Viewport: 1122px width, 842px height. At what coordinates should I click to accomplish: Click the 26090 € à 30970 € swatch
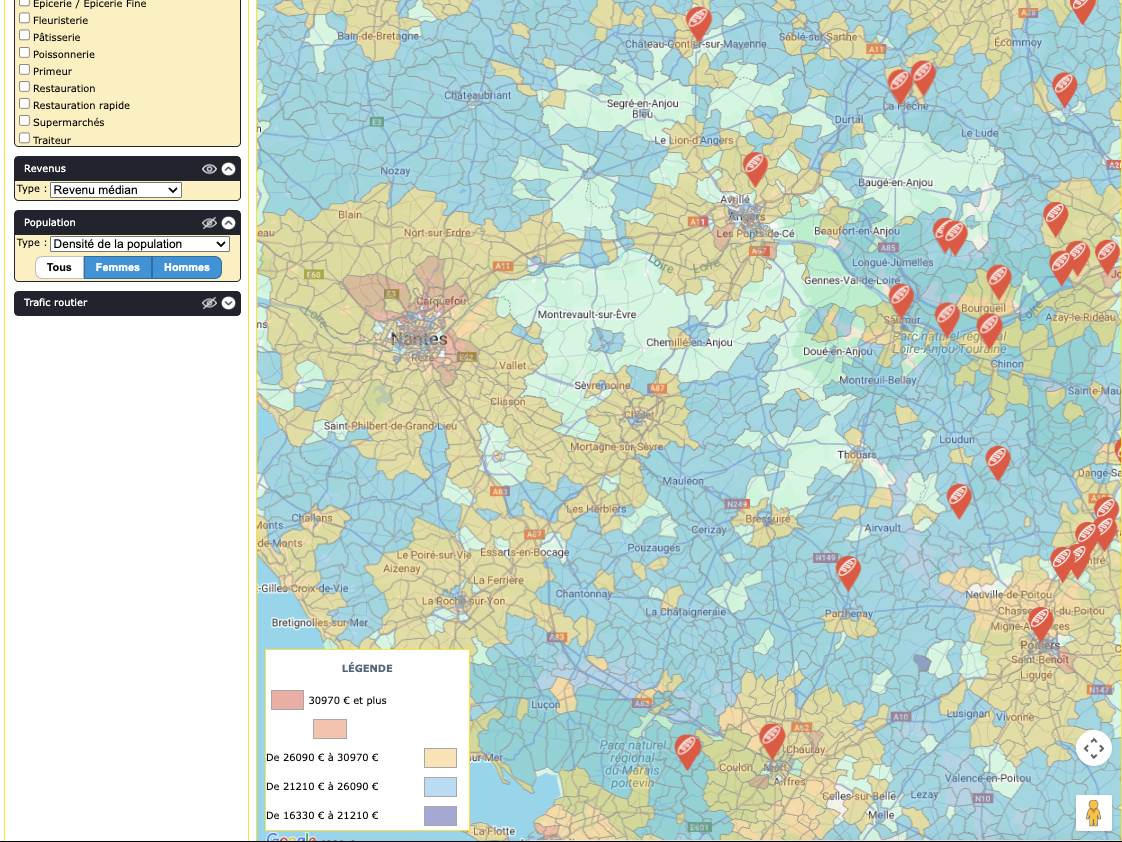coord(440,758)
